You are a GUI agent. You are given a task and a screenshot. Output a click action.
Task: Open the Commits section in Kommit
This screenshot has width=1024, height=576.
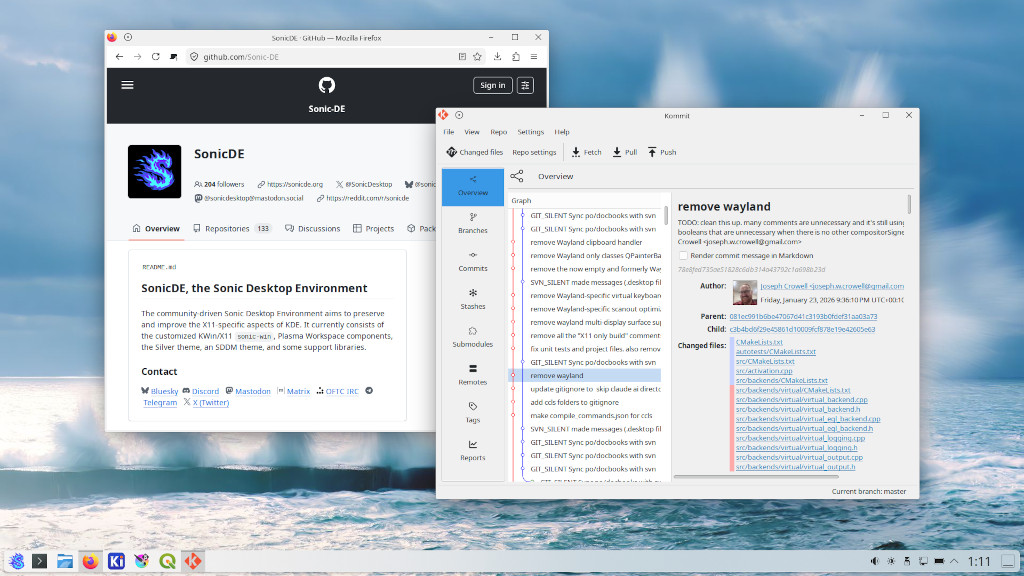[x=473, y=261]
